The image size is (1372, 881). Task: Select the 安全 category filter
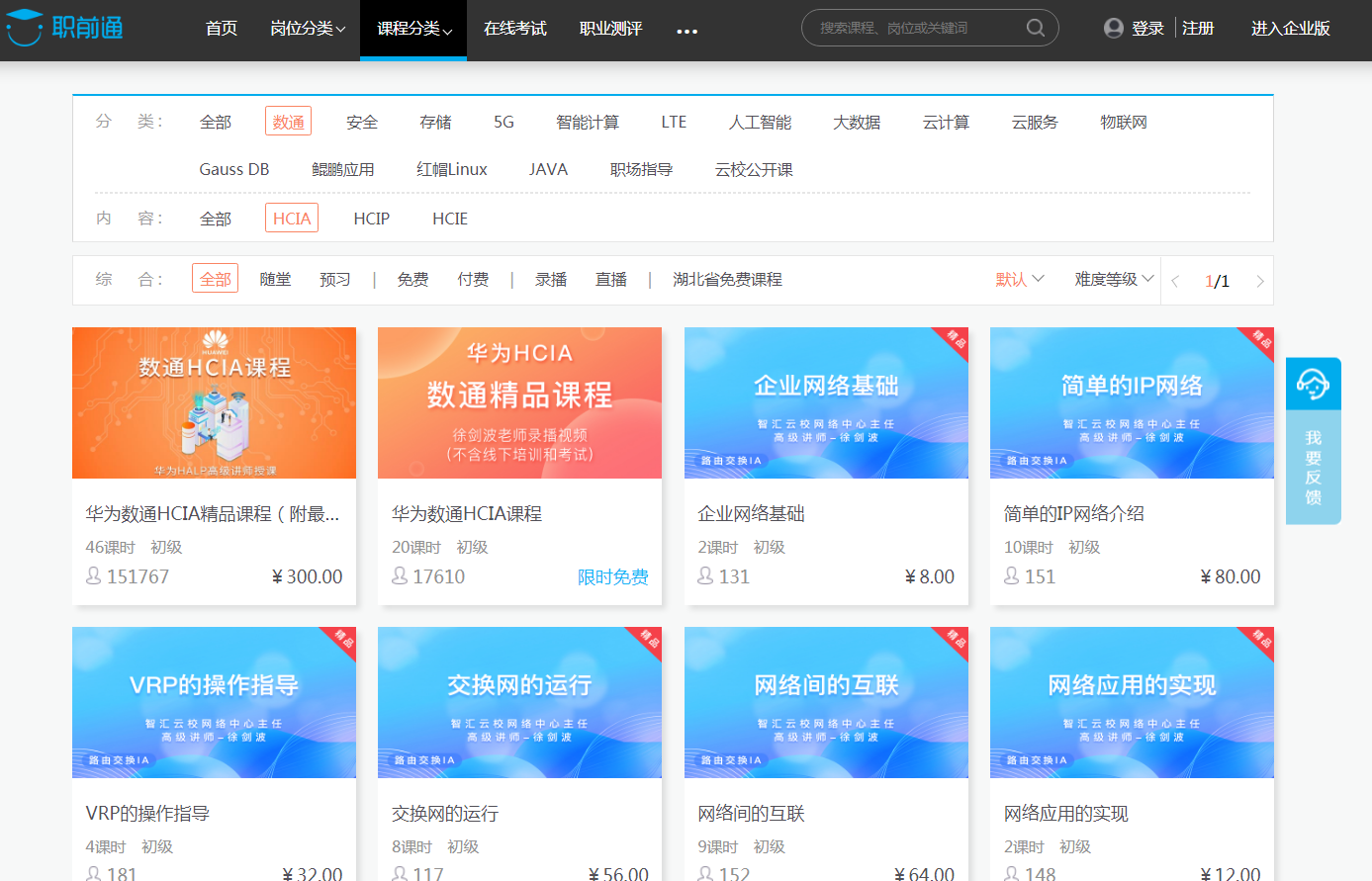362,122
